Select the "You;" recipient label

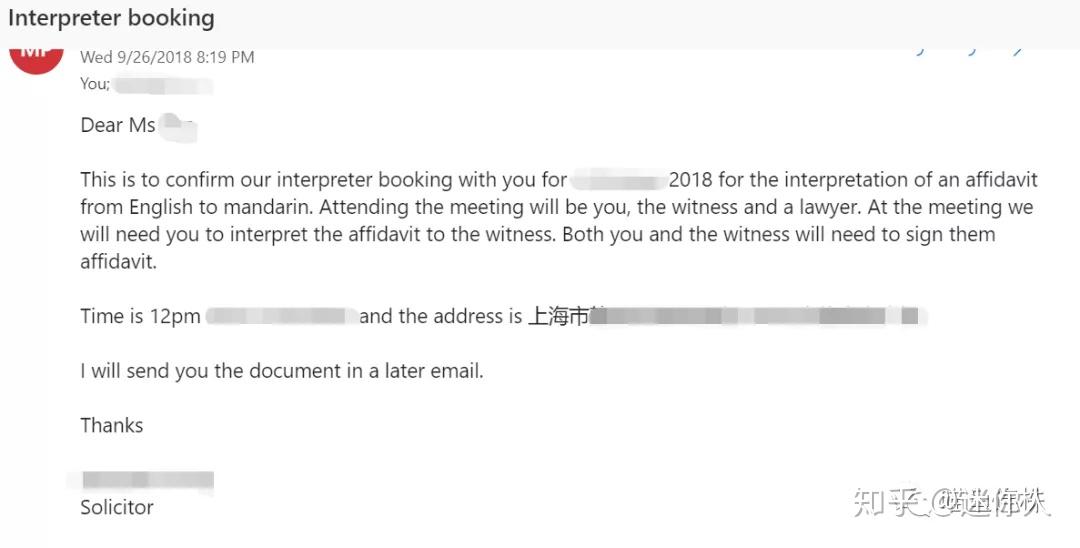pyautogui.click(x=95, y=84)
